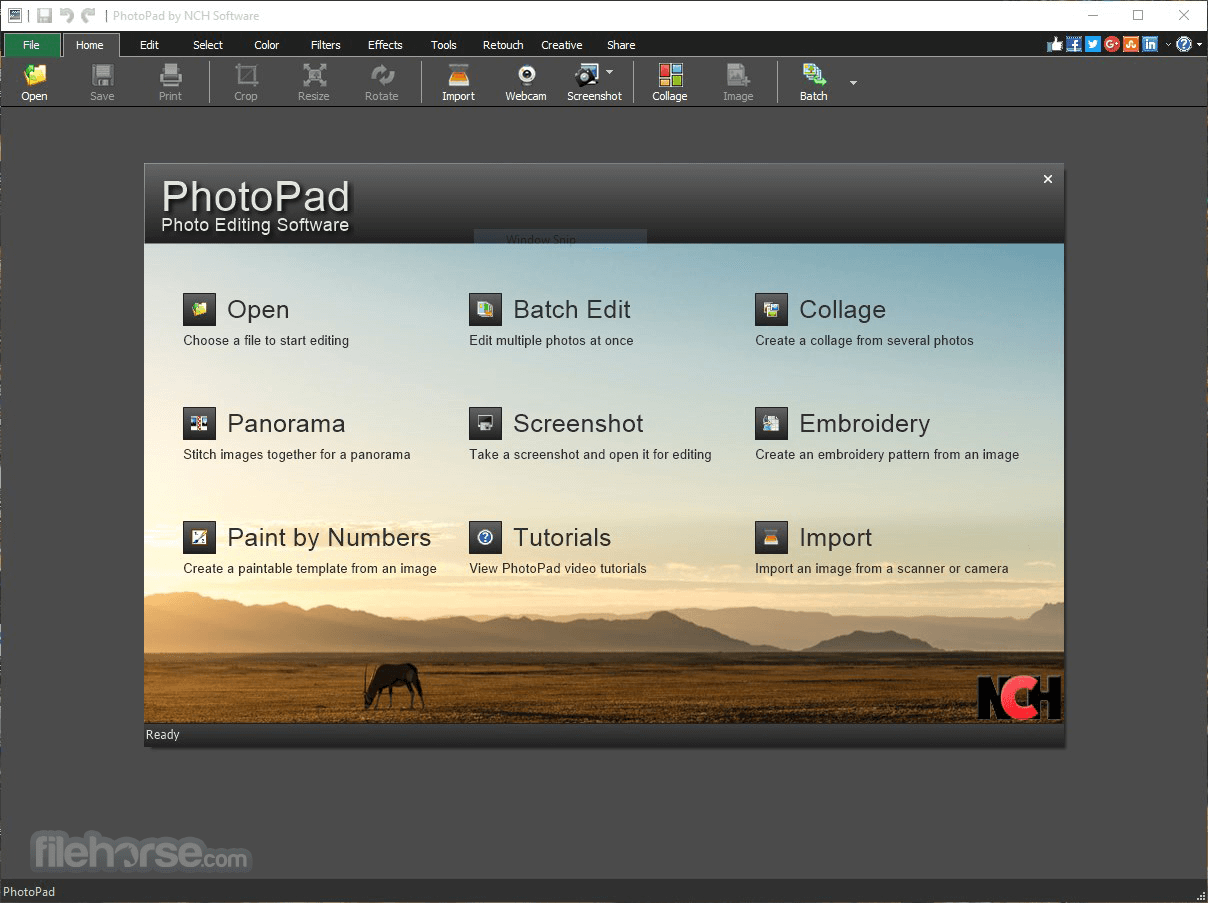Switch to the Tools tab
Viewport: 1208px width, 903px height.
tap(444, 45)
